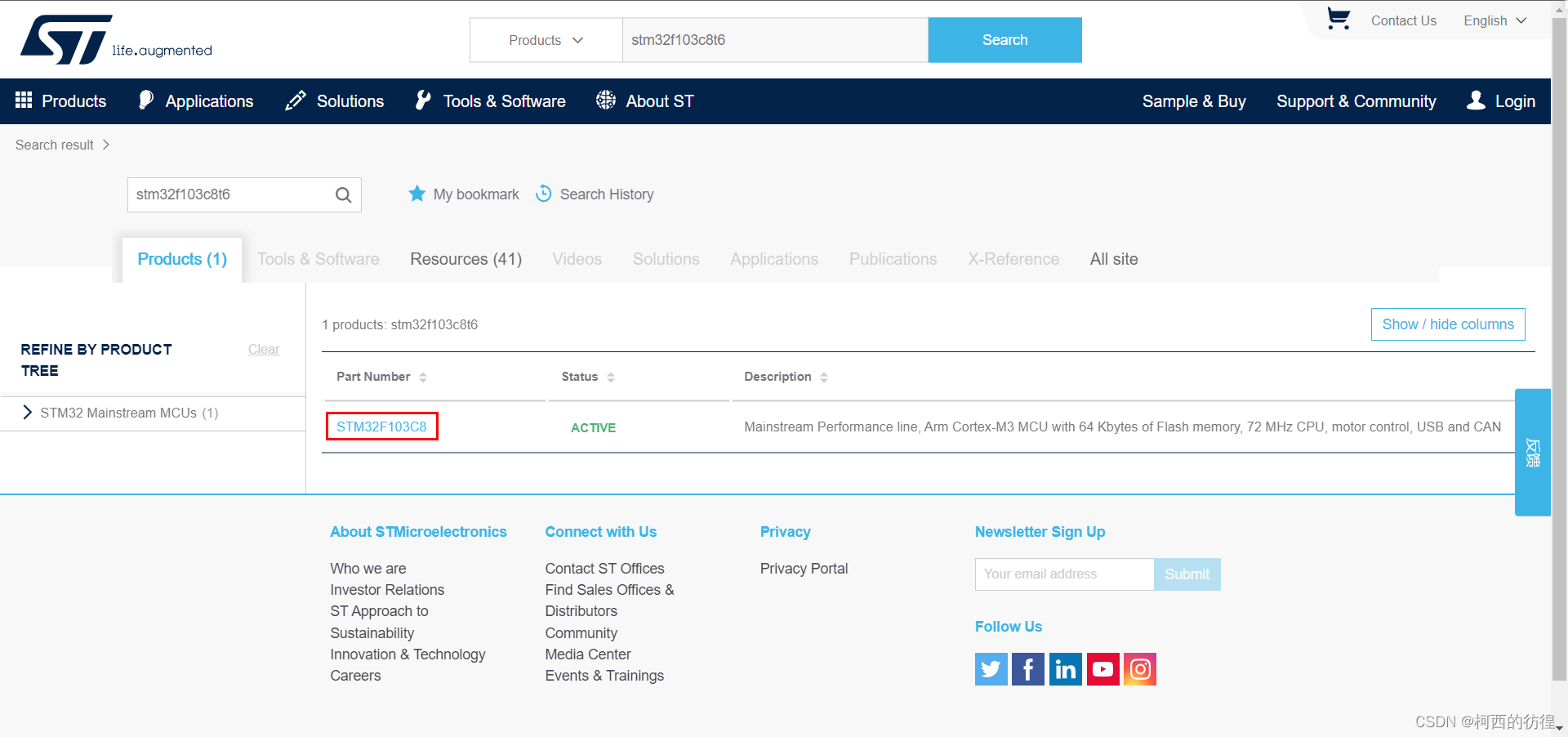1568x737 pixels.
Task: Open the Twitter social icon
Action: click(x=991, y=669)
